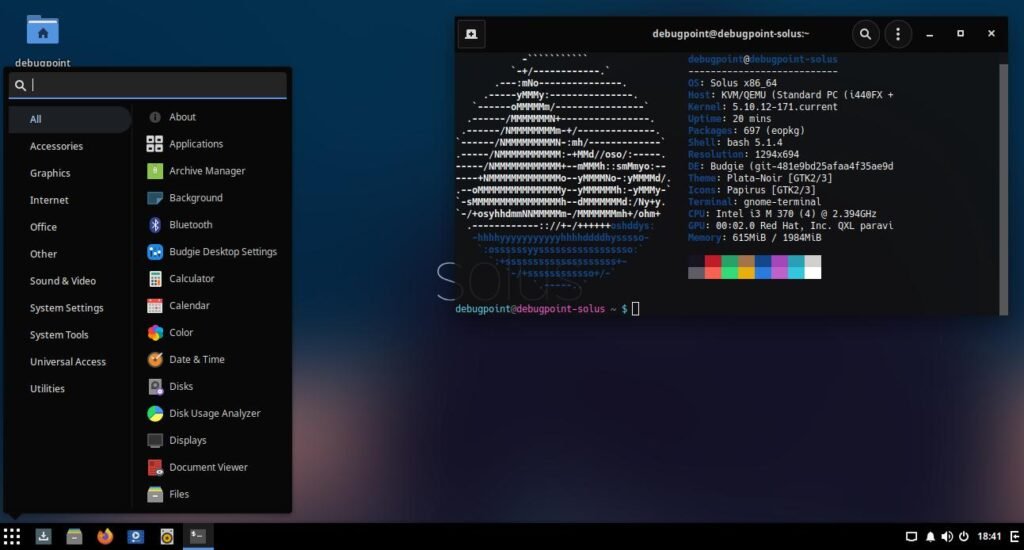Select the System Settings category

(x=70, y=308)
